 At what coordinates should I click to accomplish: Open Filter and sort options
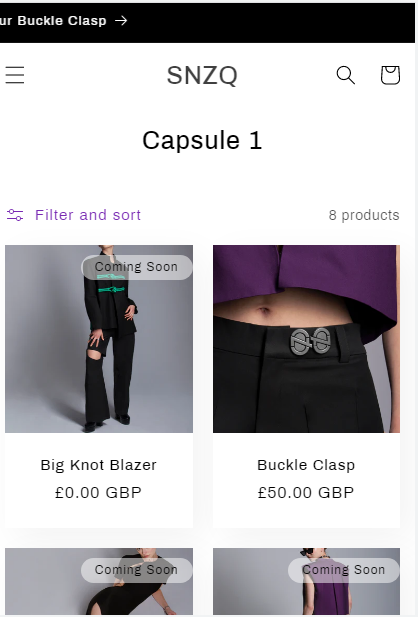[74, 215]
